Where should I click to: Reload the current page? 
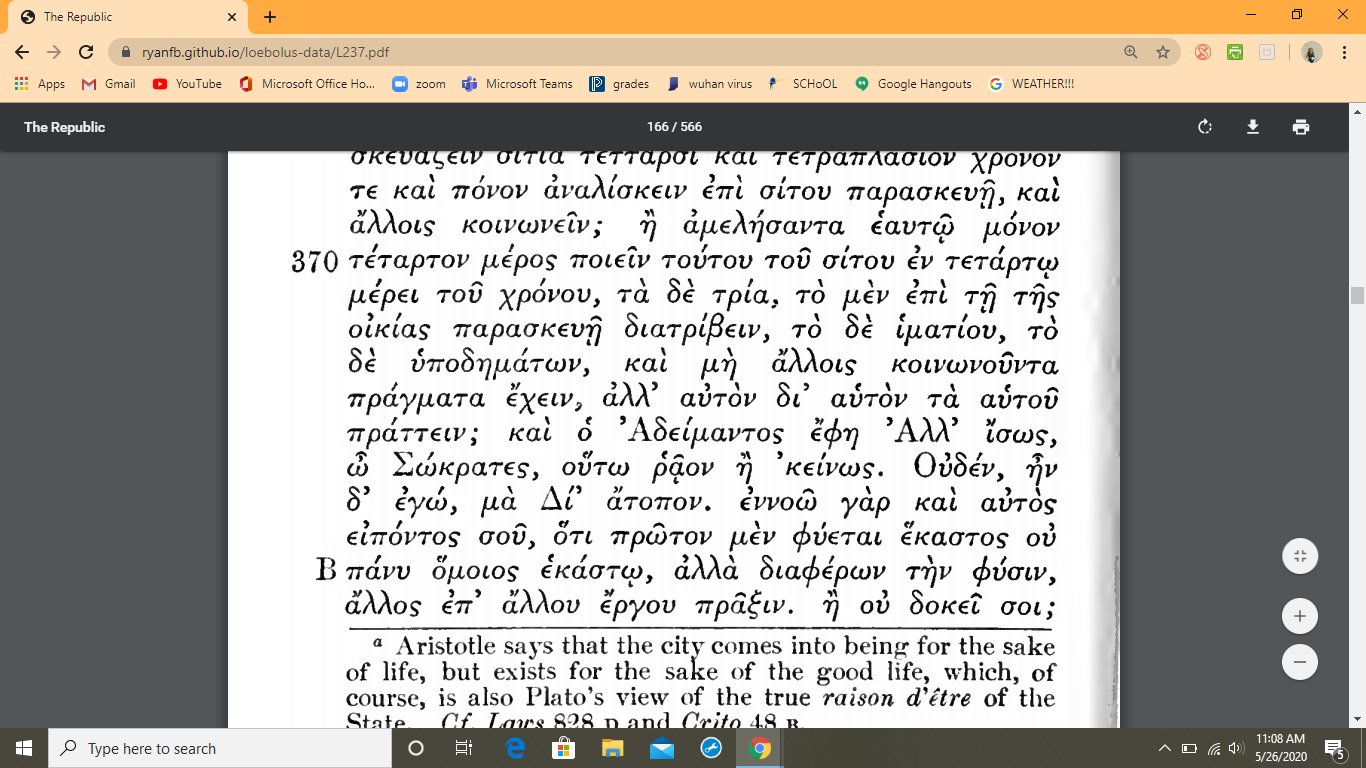(86, 52)
